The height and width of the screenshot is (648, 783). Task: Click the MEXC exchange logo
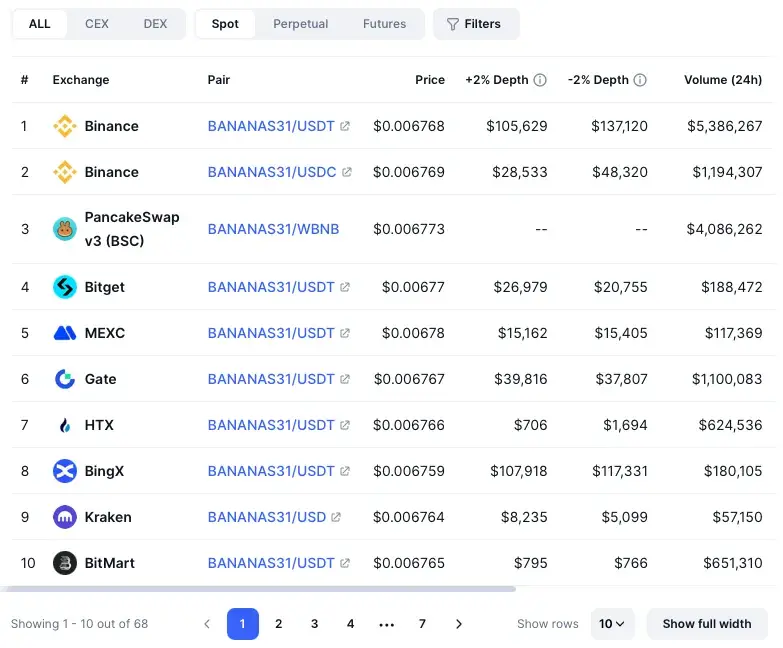coord(65,333)
